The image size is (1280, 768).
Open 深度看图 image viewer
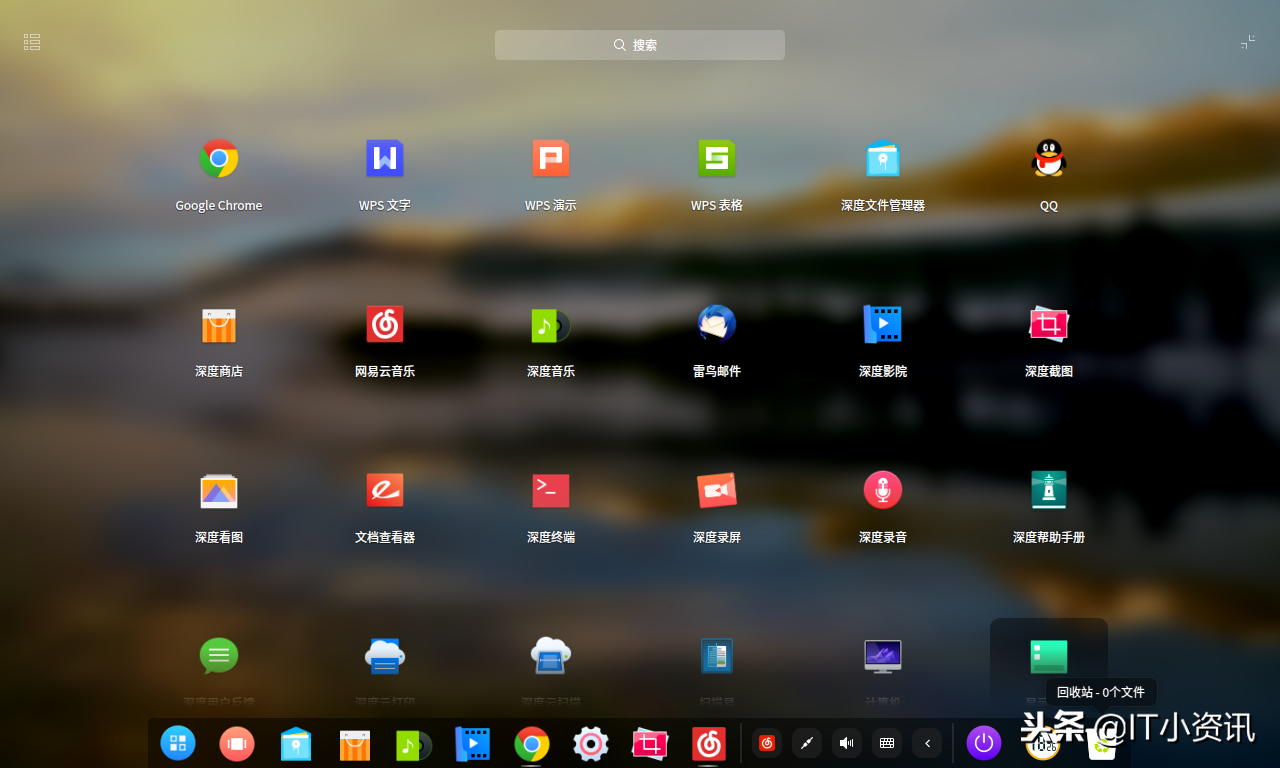tap(219, 491)
